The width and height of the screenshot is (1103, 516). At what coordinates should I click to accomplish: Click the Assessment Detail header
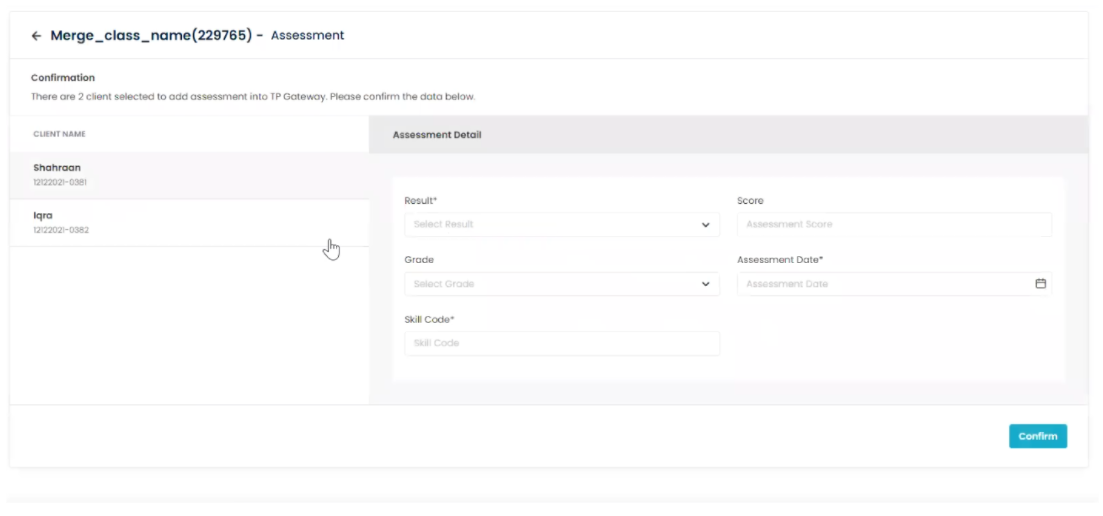tap(437, 134)
